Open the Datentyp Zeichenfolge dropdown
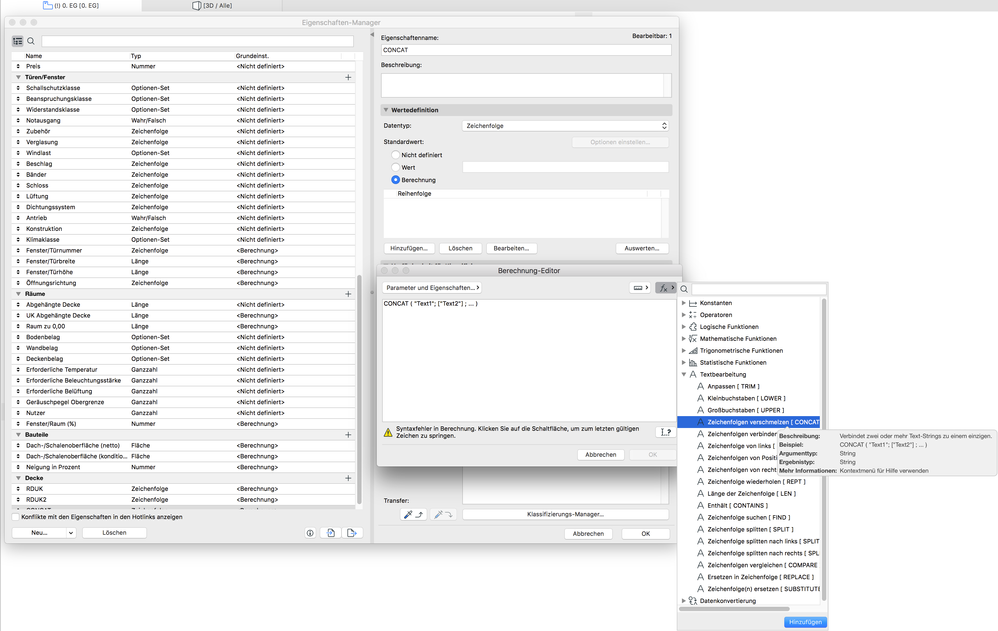The height and width of the screenshot is (631, 998). [565, 126]
